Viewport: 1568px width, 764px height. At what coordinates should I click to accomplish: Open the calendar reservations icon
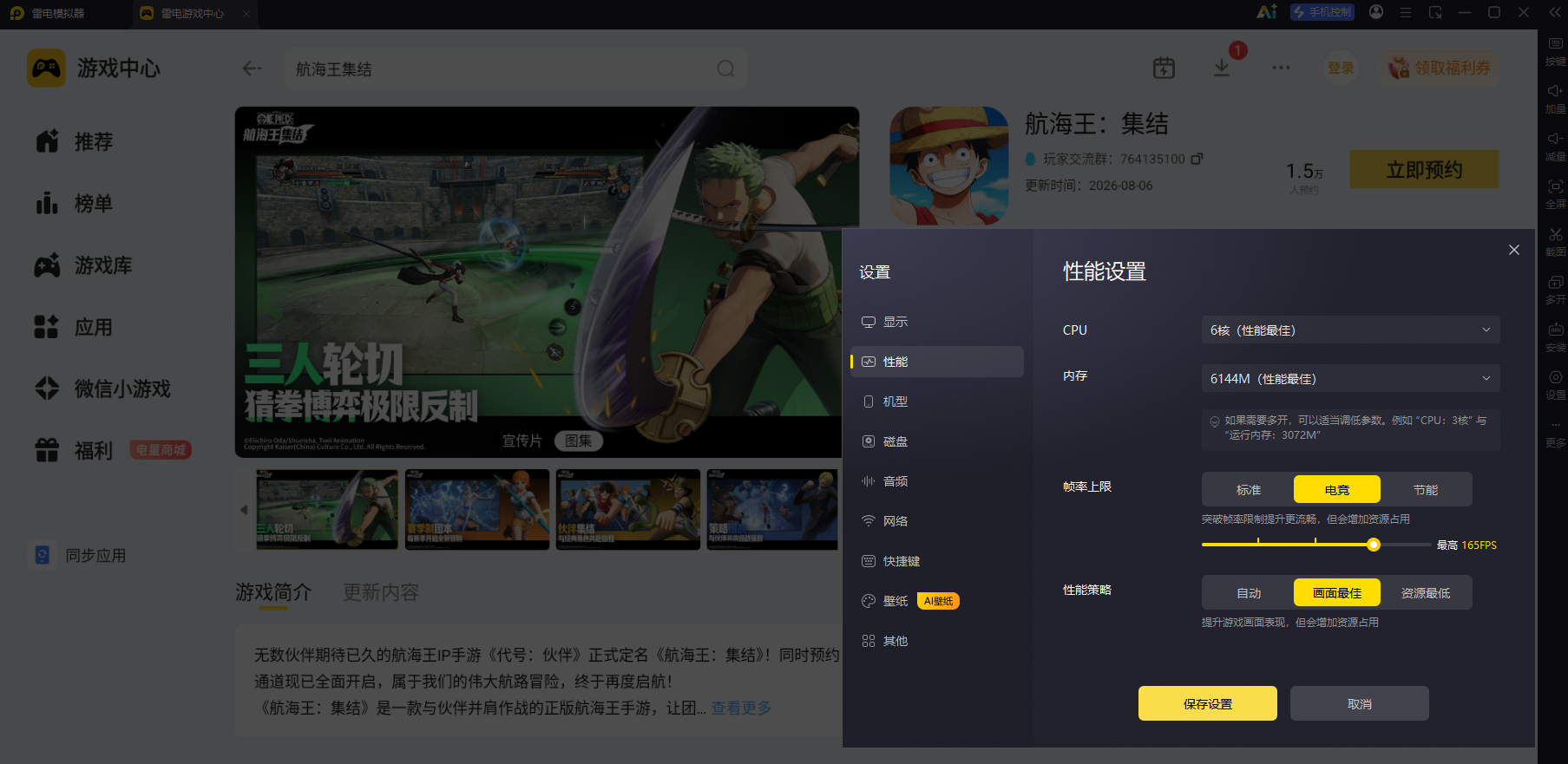[1164, 68]
